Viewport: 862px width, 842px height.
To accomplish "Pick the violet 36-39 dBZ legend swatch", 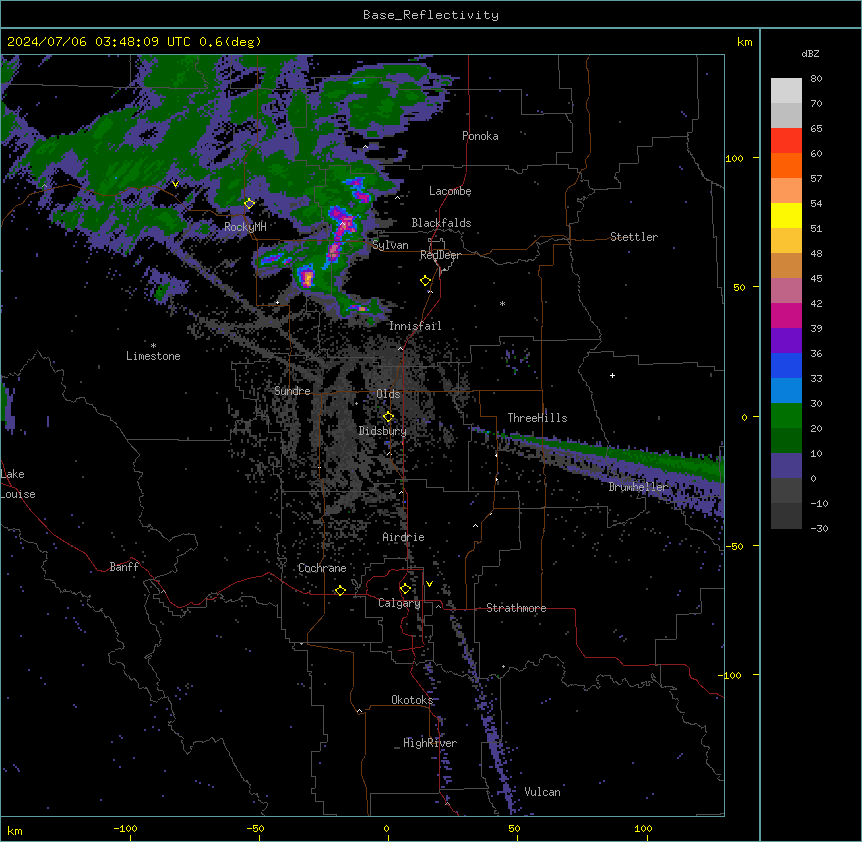I will (786, 341).
